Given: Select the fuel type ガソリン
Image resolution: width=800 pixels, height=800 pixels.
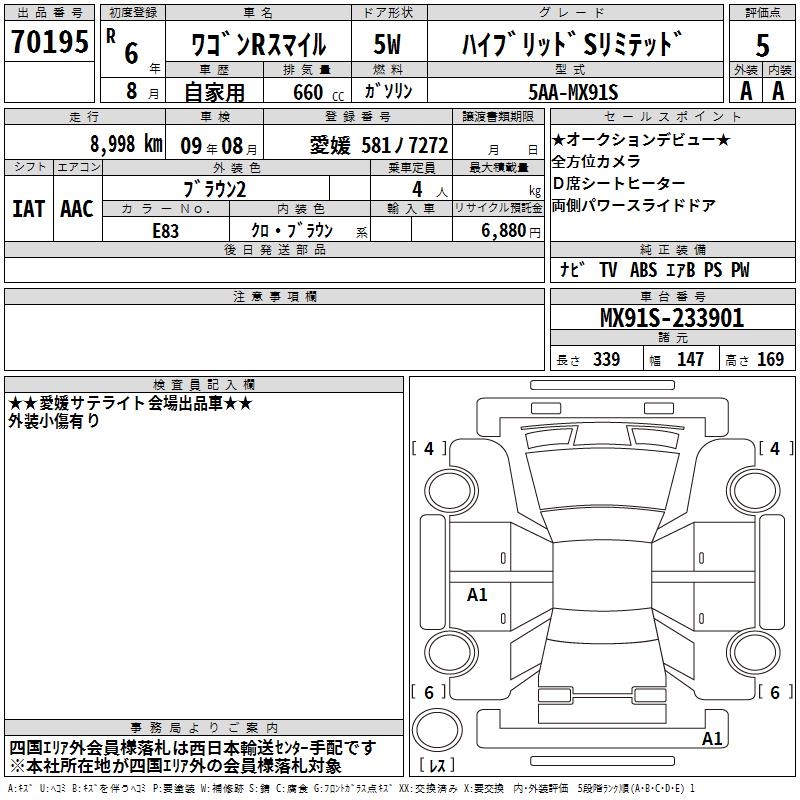Looking at the screenshot, I should (388, 91).
